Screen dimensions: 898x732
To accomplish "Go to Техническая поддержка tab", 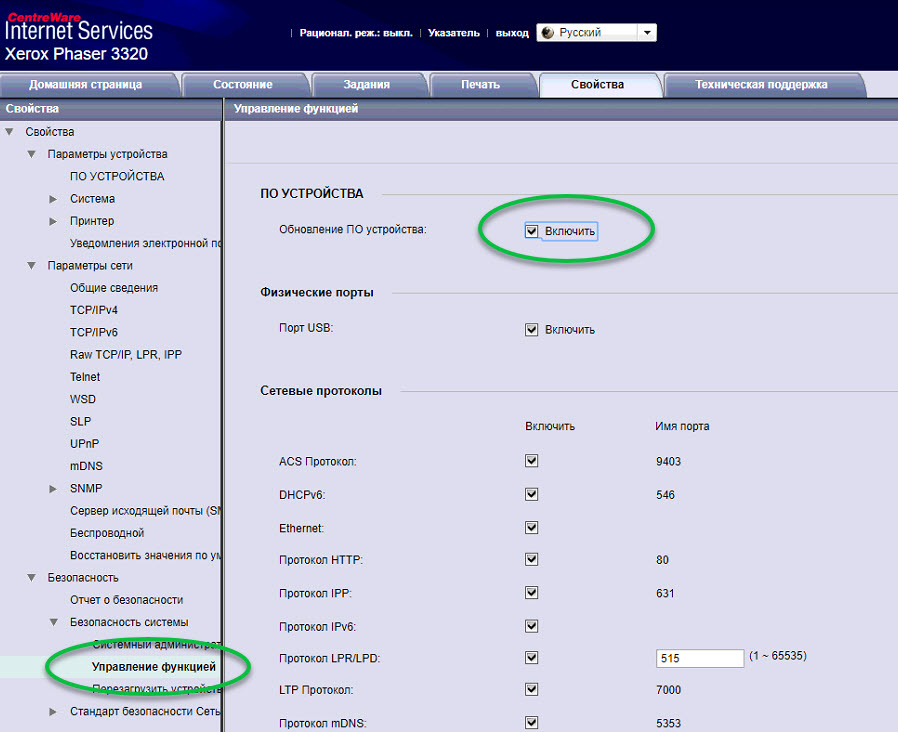I will (x=761, y=85).
